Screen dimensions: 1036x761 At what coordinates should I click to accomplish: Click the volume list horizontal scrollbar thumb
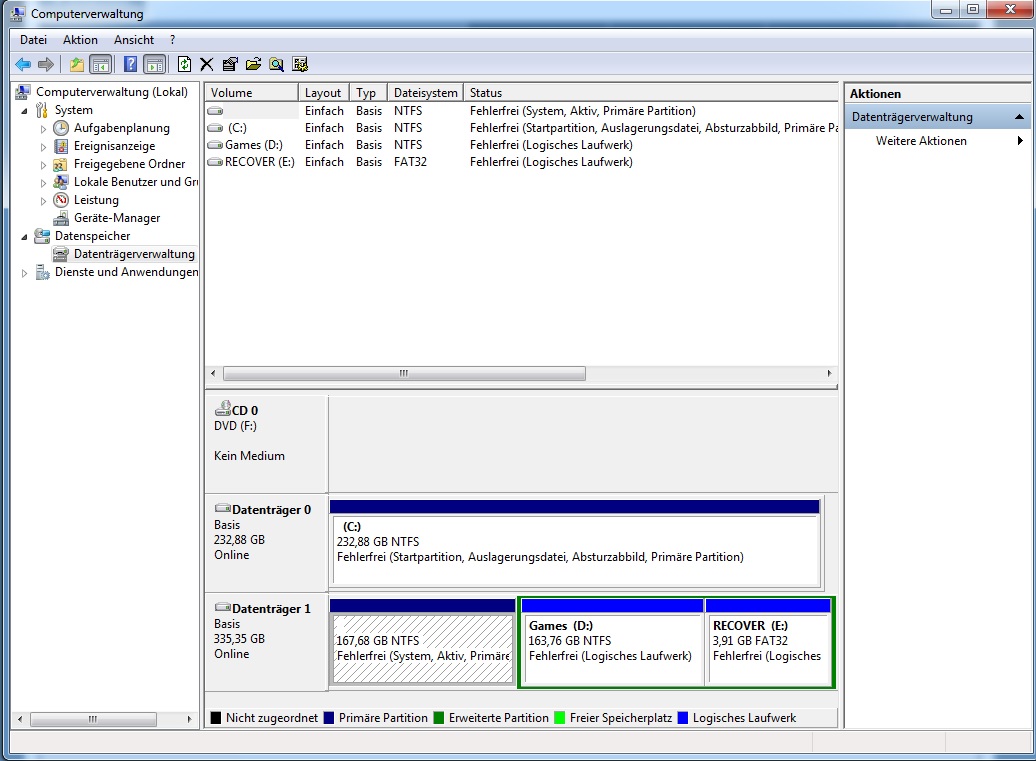coord(404,373)
